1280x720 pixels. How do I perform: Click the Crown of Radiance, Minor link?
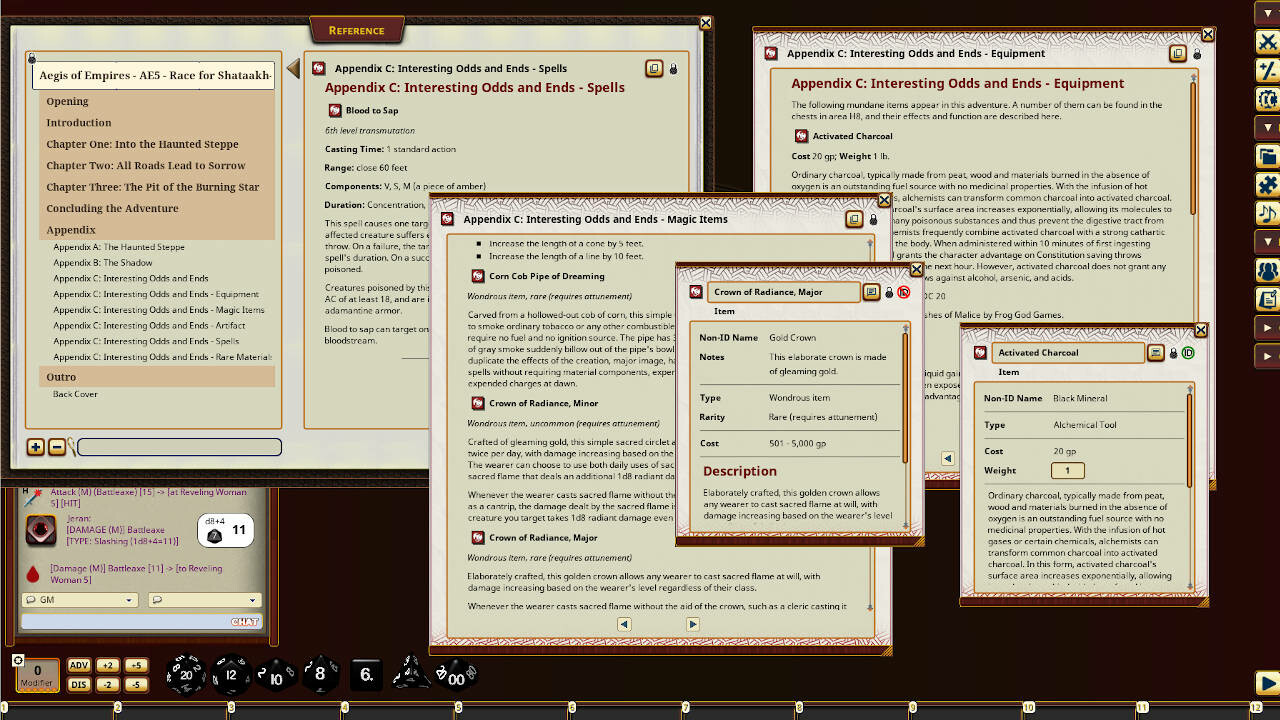pyautogui.click(x=543, y=403)
